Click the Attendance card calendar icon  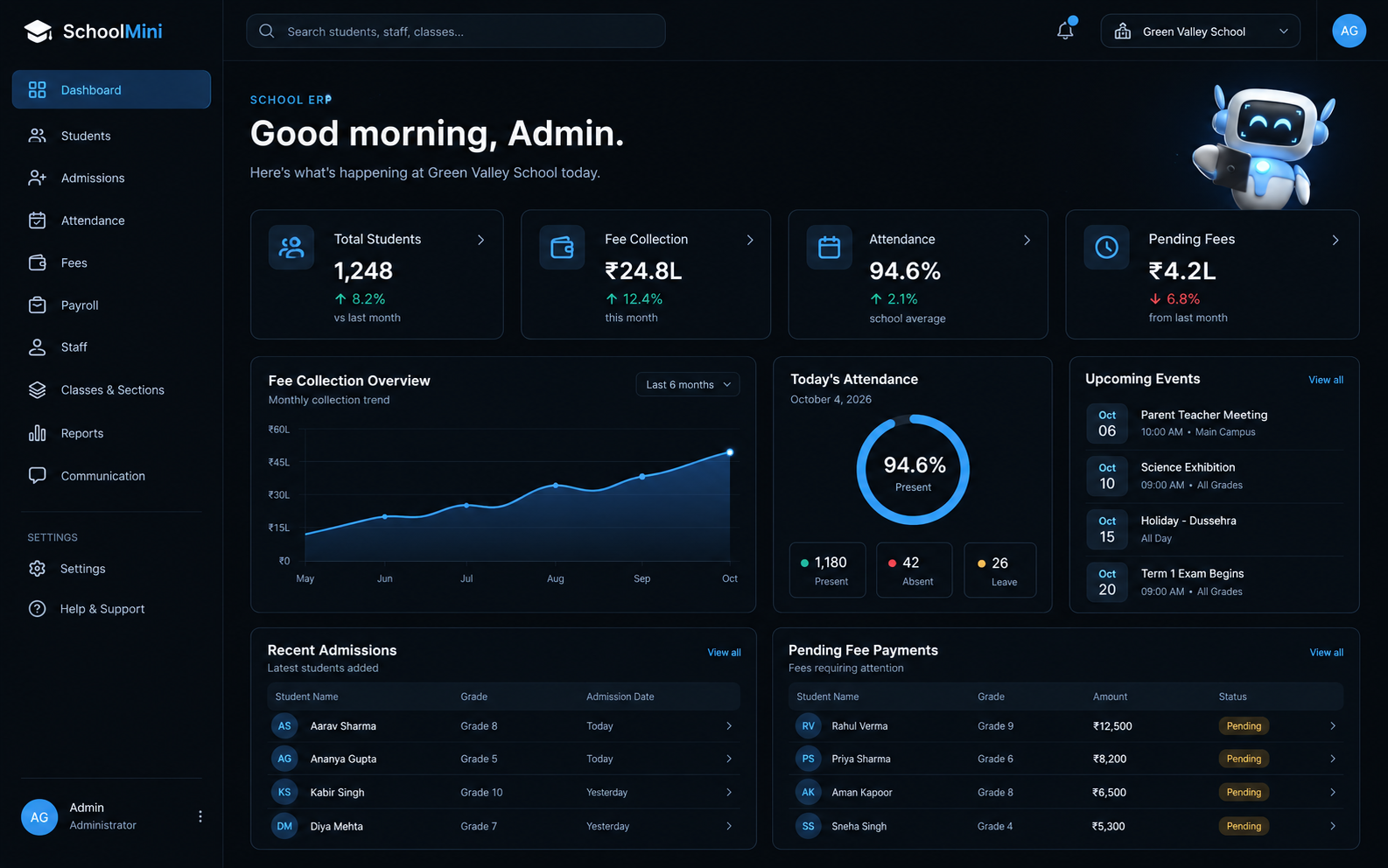(829, 248)
